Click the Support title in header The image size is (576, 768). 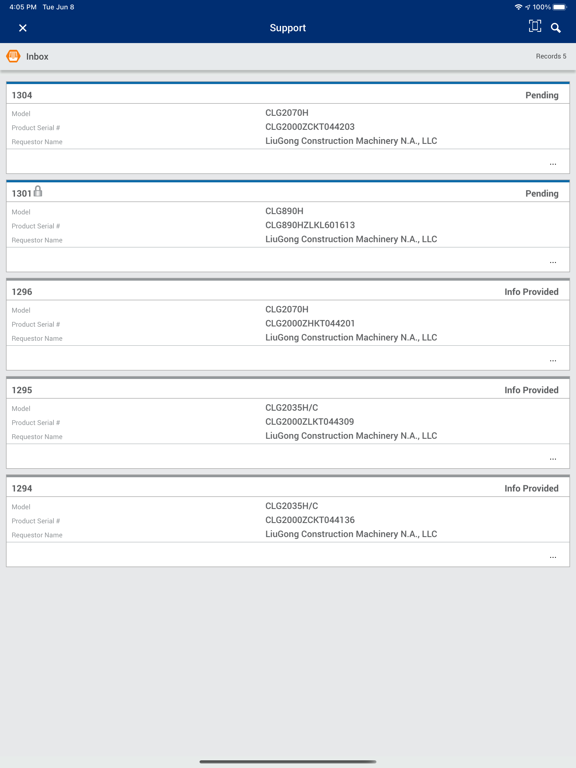point(288,28)
